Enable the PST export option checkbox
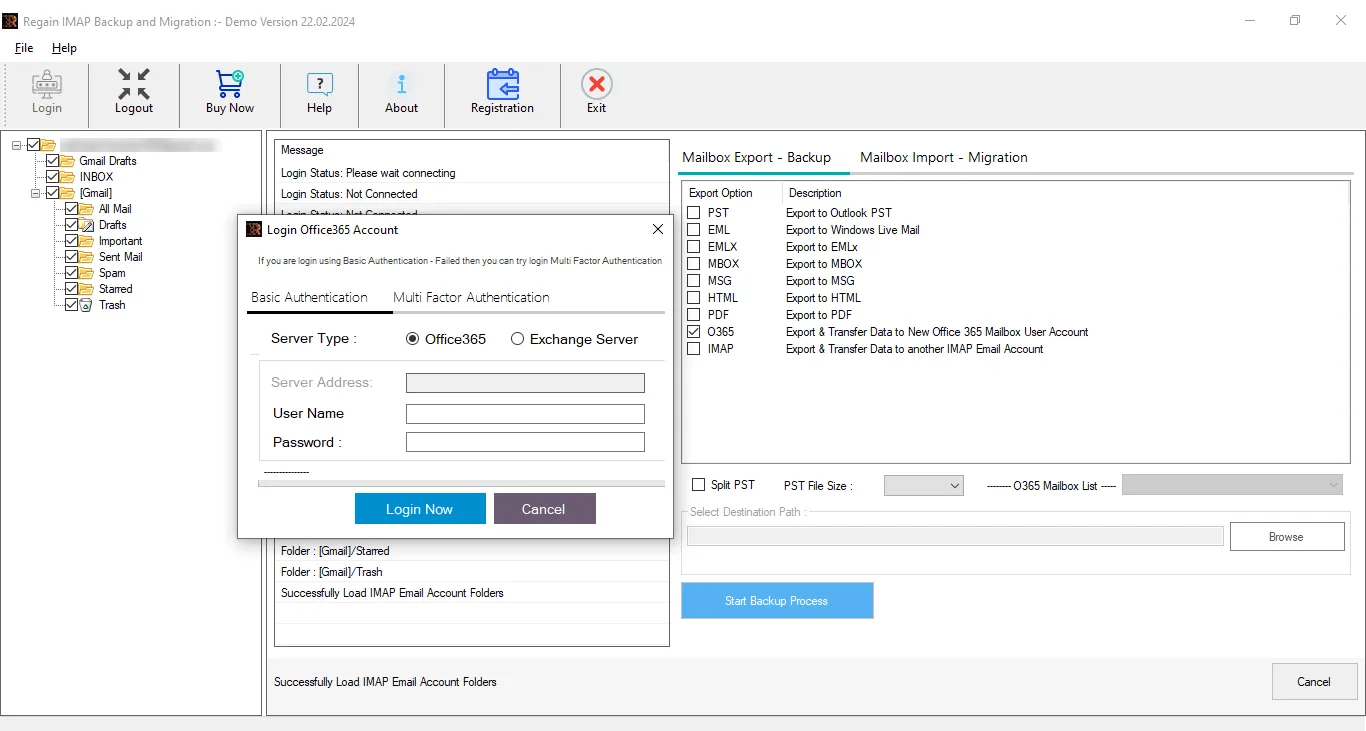 coord(692,212)
